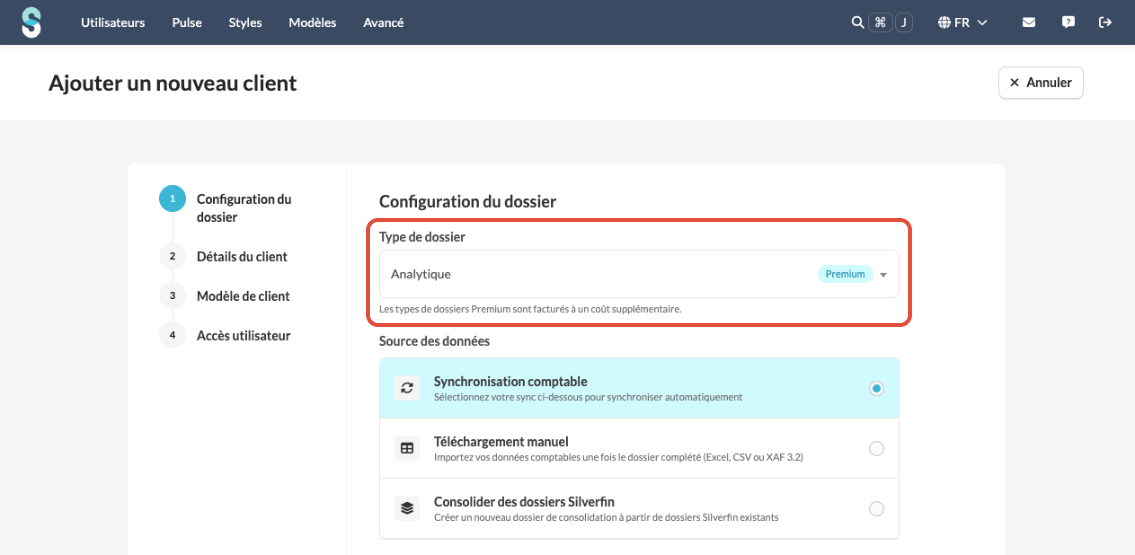The height and width of the screenshot is (555, 1135).
Task: Click the table icon for manual upload
Action: point(407,448)
